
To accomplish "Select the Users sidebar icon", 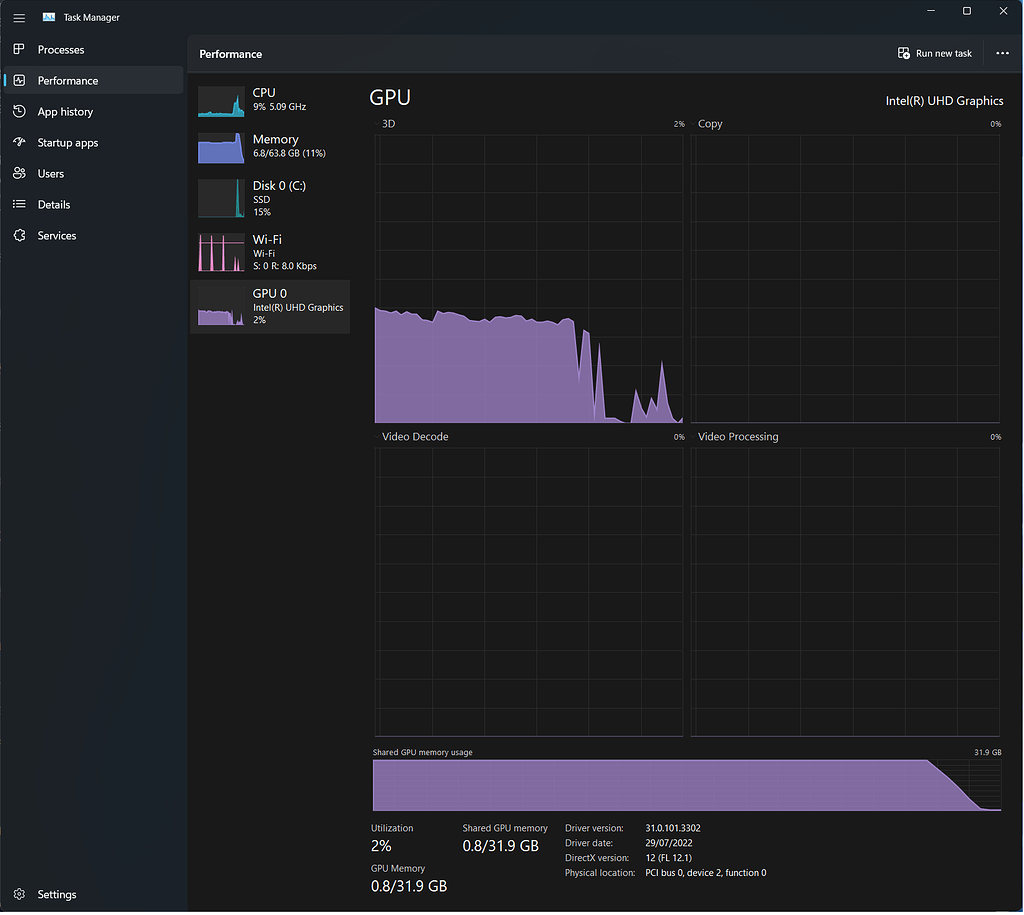I will [18, 173].
